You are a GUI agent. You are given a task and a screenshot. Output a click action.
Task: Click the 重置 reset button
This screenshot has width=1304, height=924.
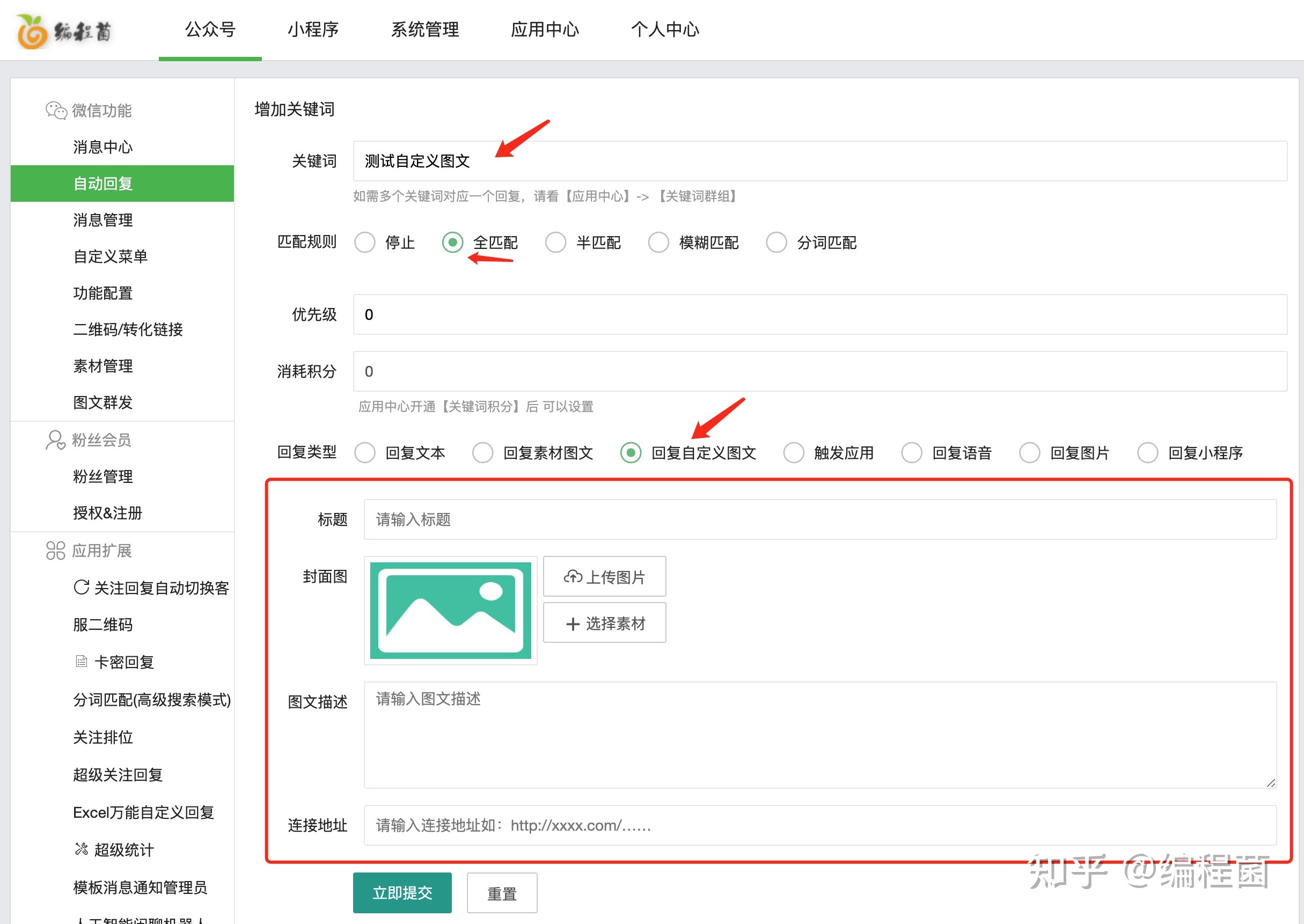point(502,893)
